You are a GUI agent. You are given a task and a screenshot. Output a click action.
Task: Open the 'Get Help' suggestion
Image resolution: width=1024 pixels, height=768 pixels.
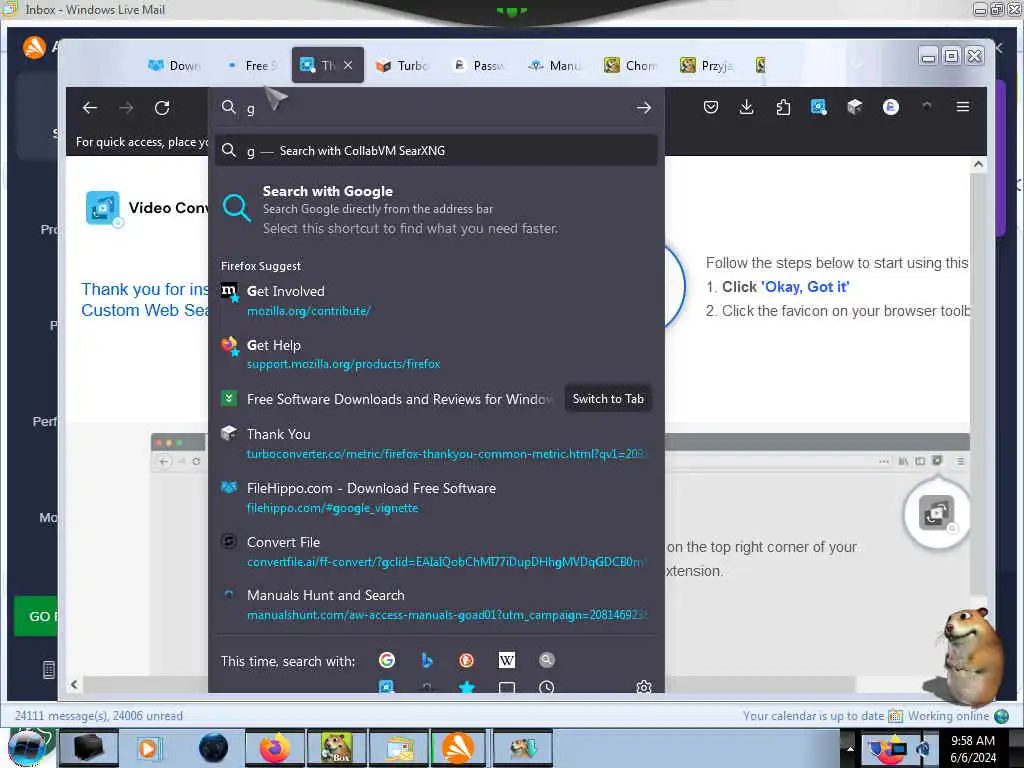click(436, 354)
